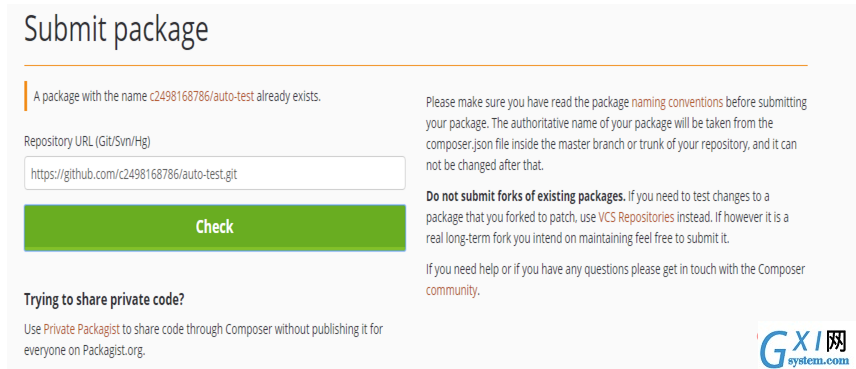
Task: Click the orange bar beside the warning
Action: point(26,96)
